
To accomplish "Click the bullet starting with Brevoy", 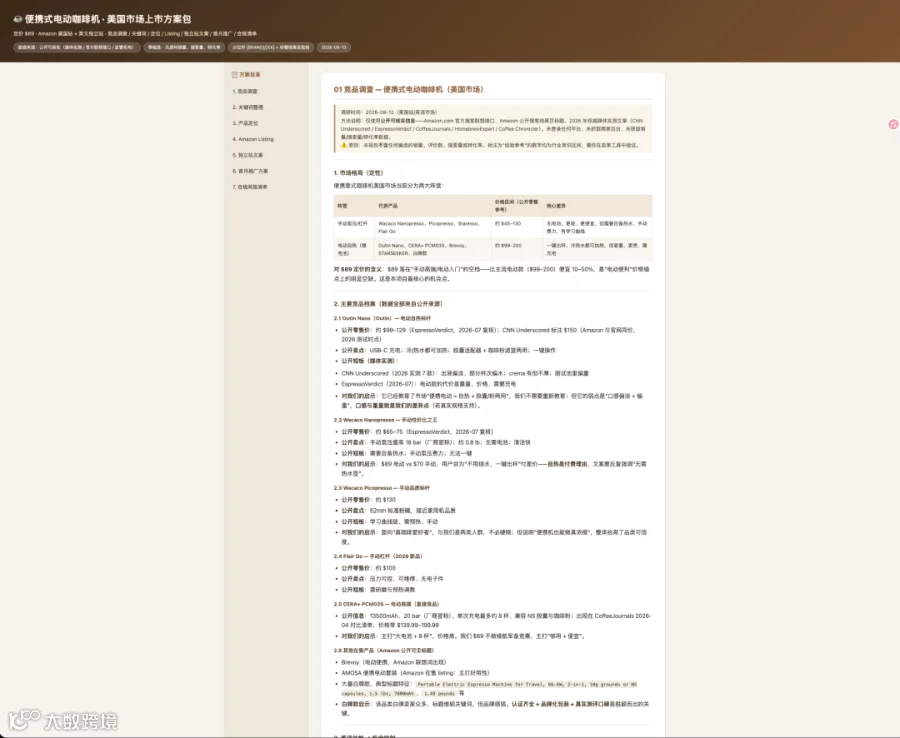I will tap(393, 662).
